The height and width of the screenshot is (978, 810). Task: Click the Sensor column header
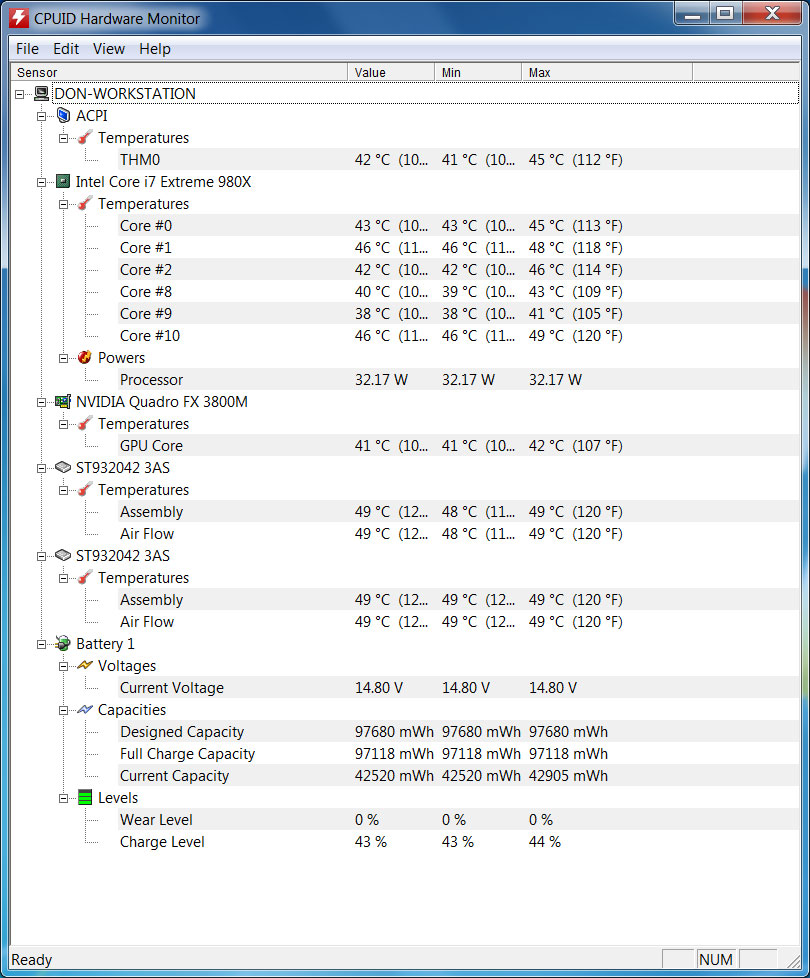tap(180, 73)
